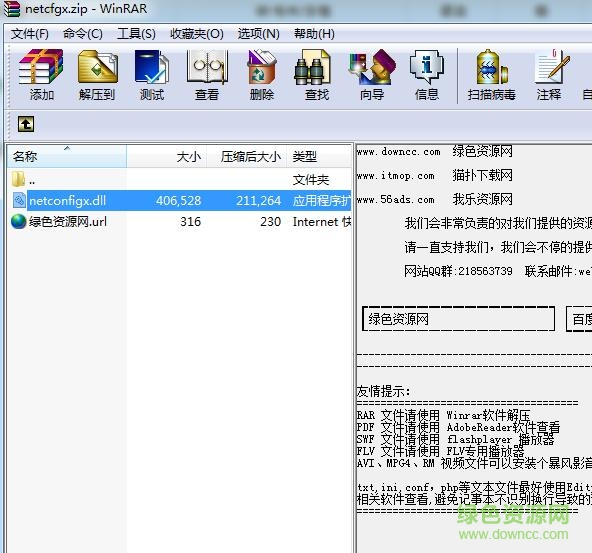Click the 网站QQ群:218563739 text
Image resolution: width=592 pixels, height=553 pixels.
[458, 271]
